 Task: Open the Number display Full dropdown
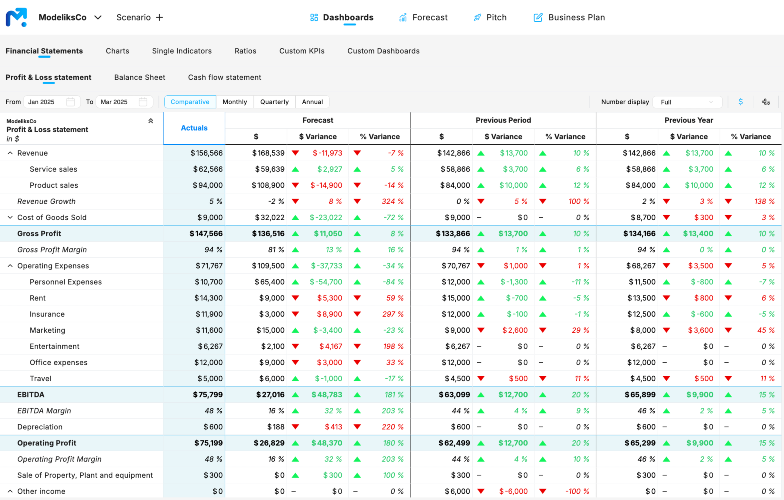click(x=688, y=102)
